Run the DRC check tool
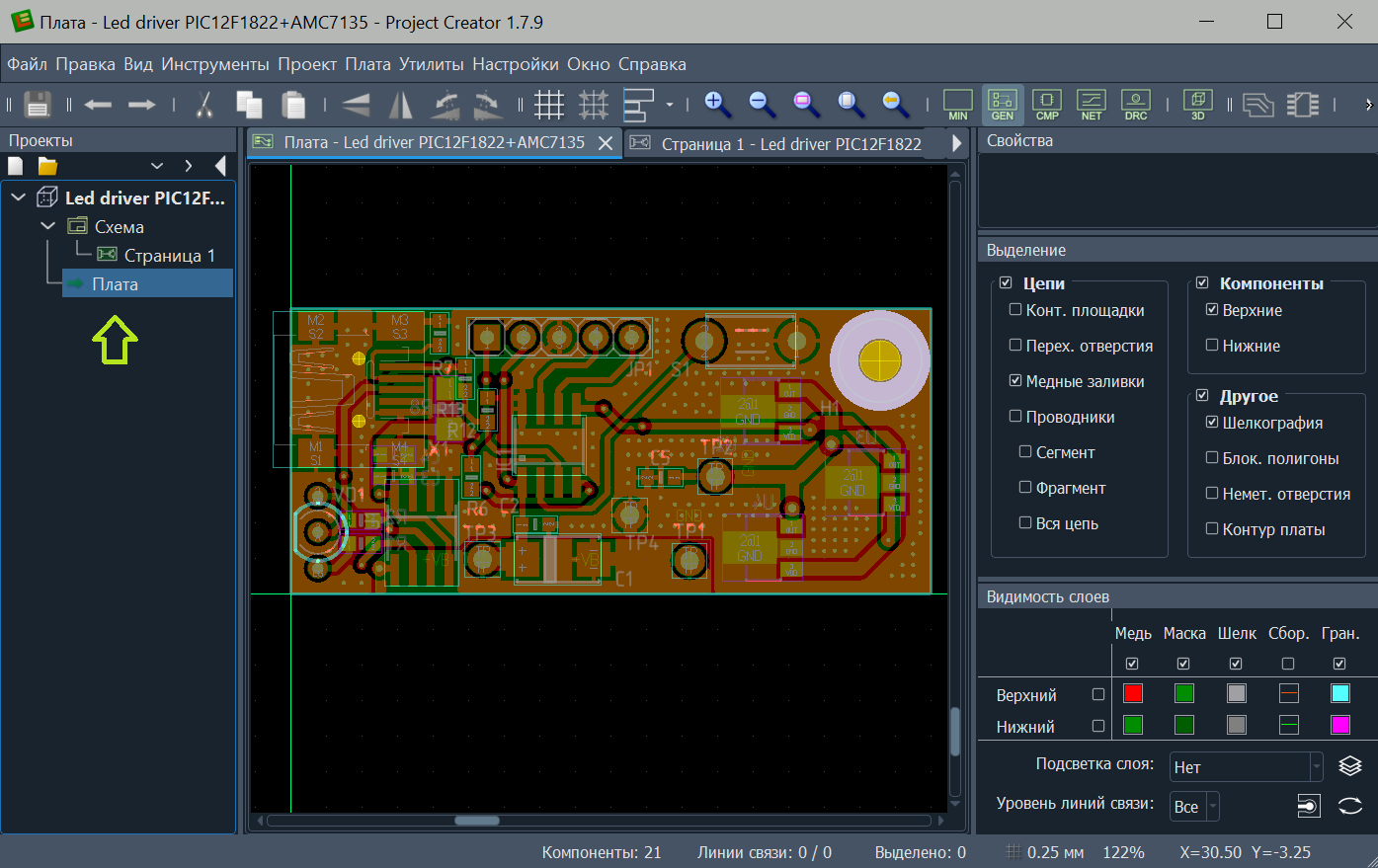The width and height of the screenshot is (1378, 868). click(1136, 105)
